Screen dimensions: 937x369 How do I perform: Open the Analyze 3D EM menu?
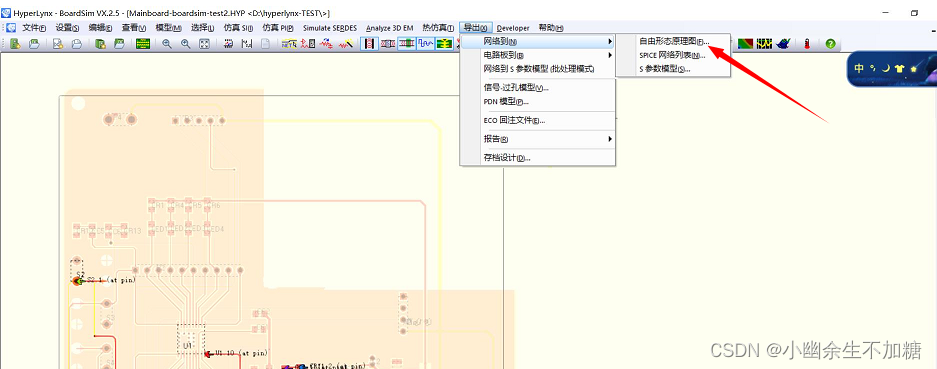tap(390, 28)
